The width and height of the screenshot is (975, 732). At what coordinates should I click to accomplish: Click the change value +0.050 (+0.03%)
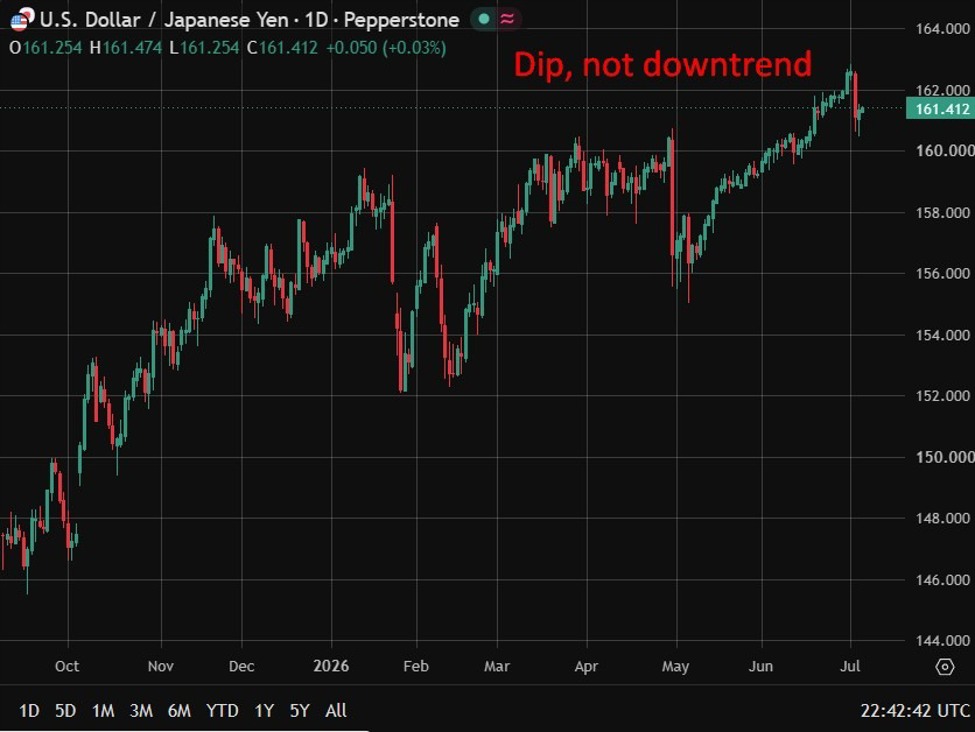point(386,48)
